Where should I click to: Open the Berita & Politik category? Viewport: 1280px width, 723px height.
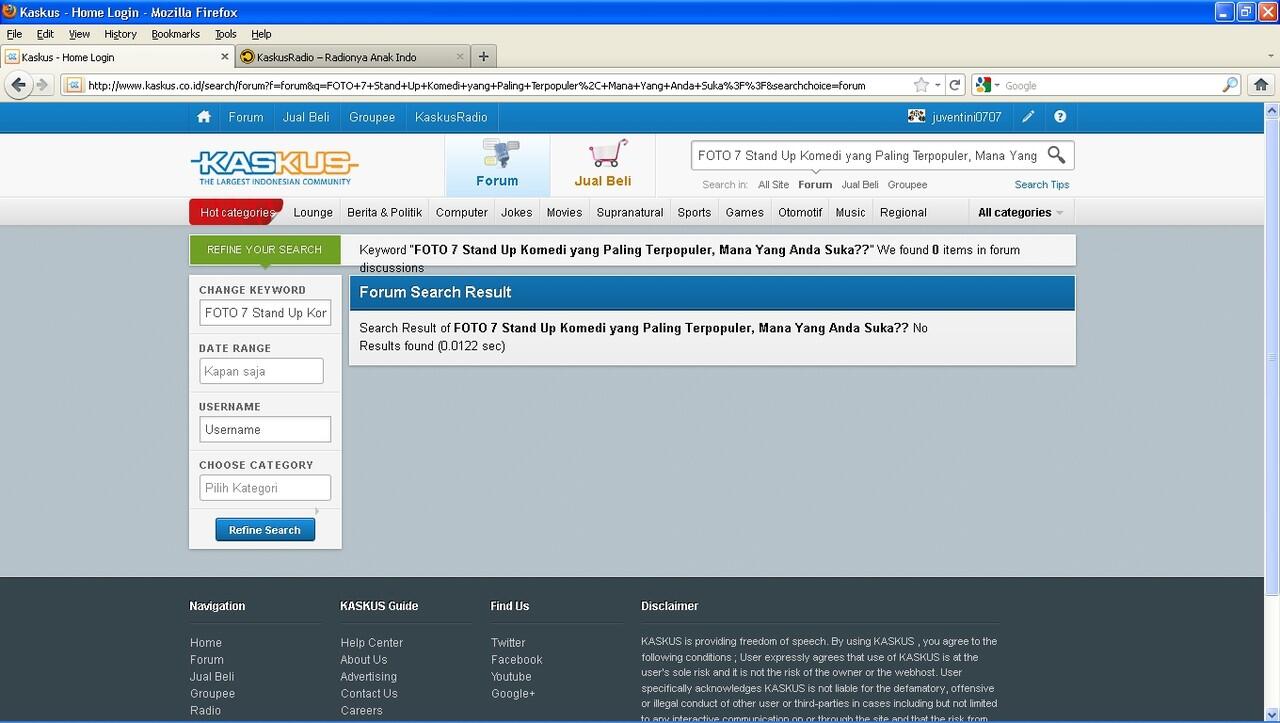[x=385, y=212]
